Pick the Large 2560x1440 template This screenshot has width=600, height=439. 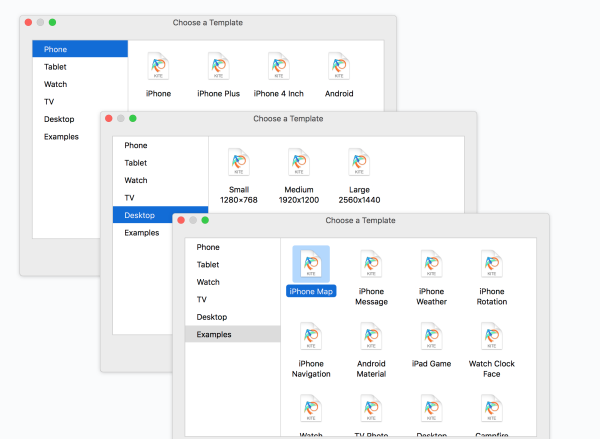(x=359, y=163)
